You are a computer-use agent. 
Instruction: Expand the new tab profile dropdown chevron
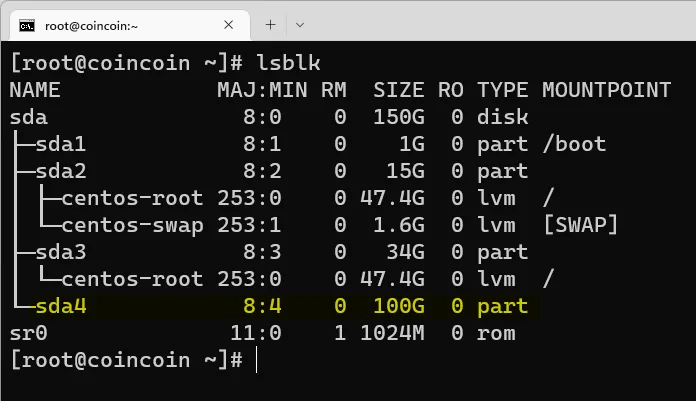(300, 25)
